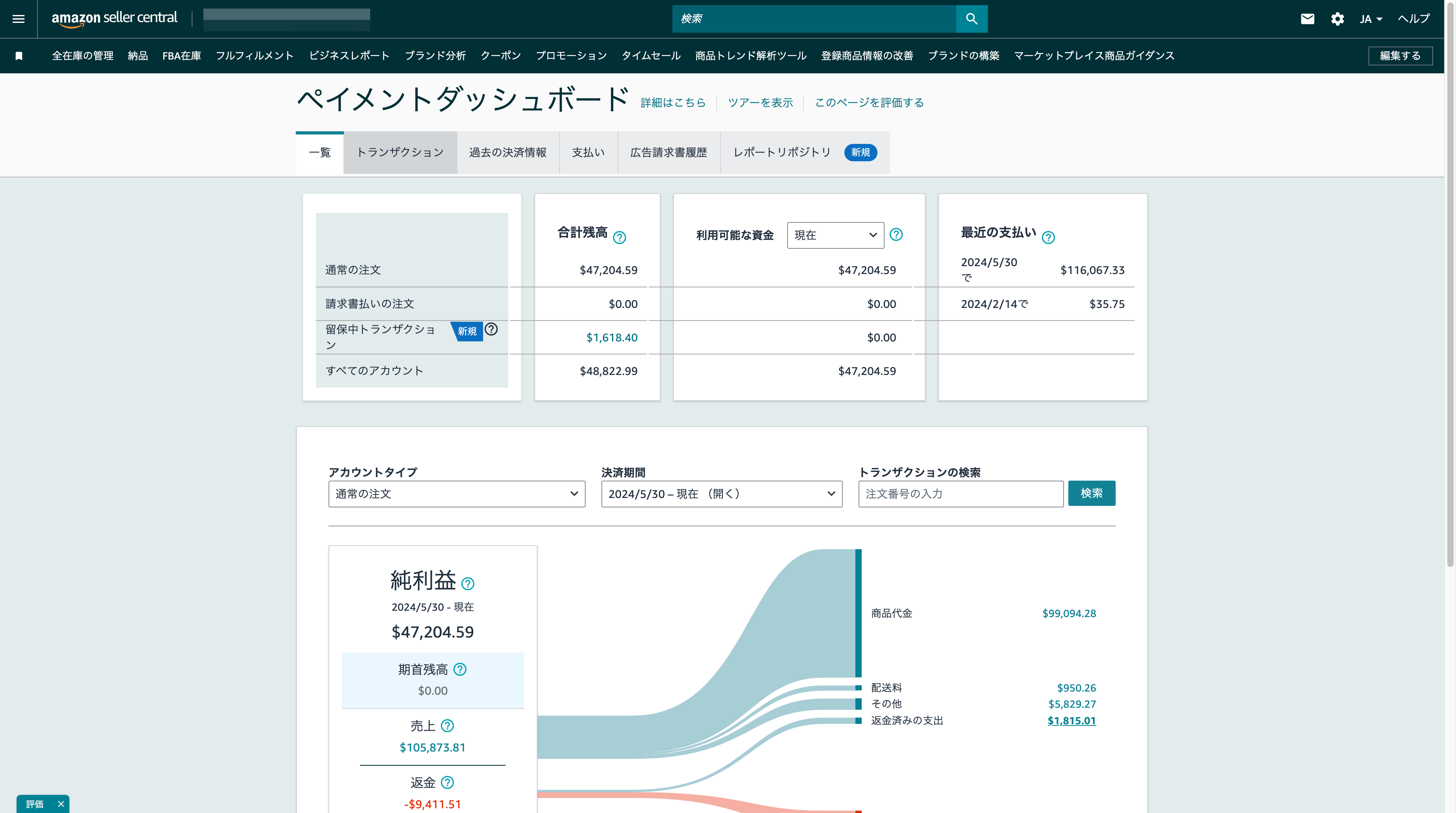1456x813 pixels.
Task: Click the ツアーを表示 link
Action: click(760, 103)
